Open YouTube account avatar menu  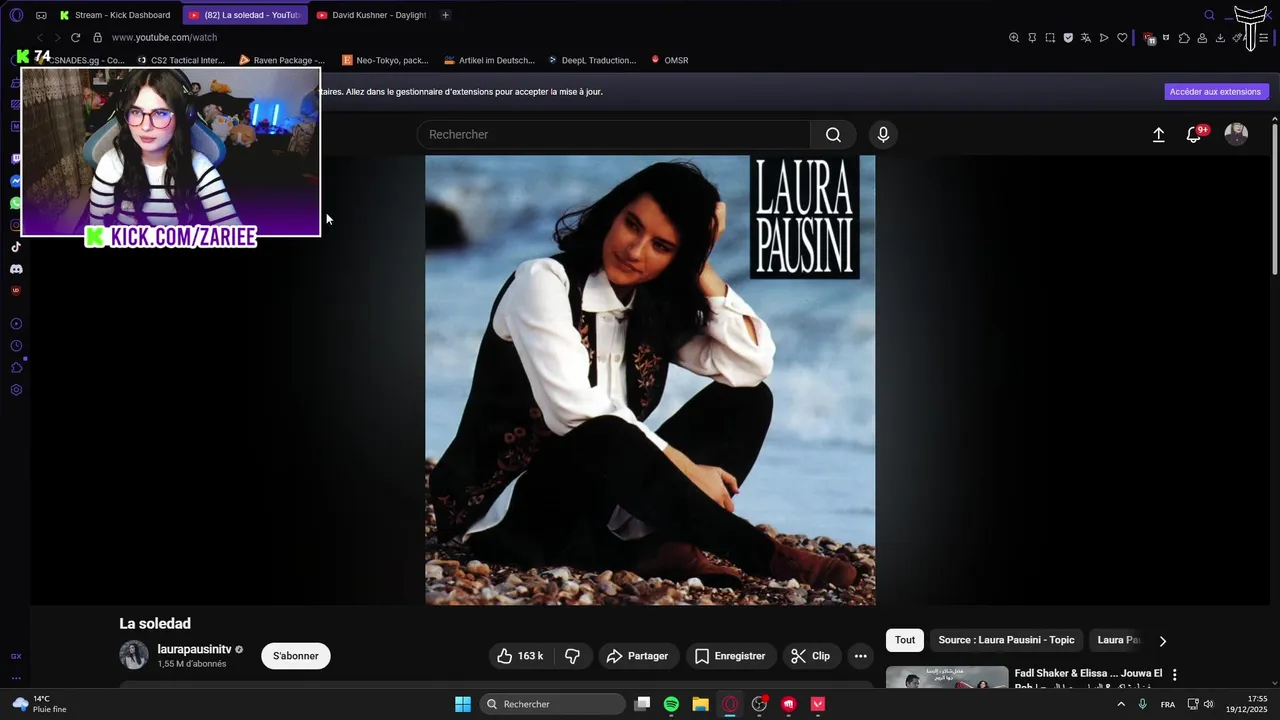[x=1236, y=135]
